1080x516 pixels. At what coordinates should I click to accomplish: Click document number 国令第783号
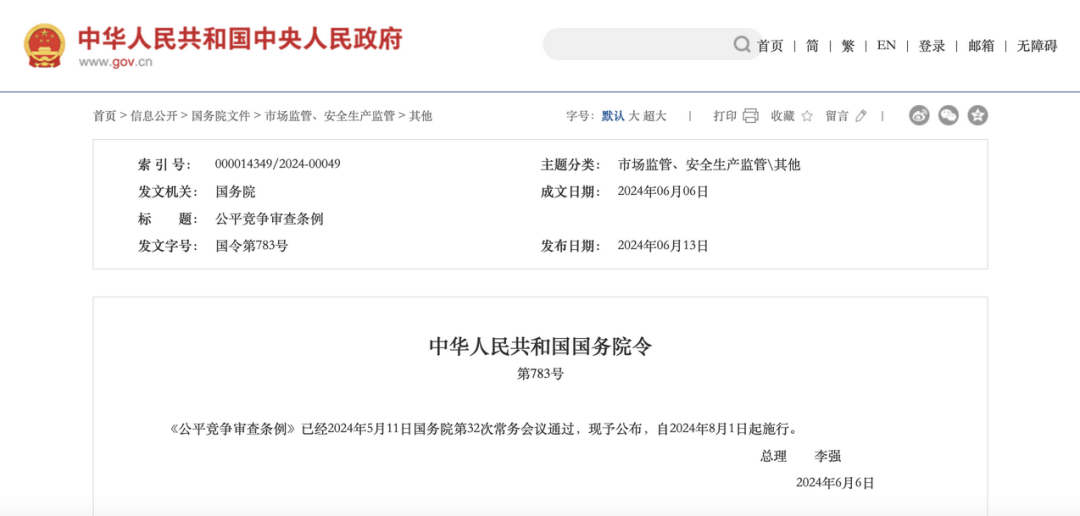click(x=251, y=246)
